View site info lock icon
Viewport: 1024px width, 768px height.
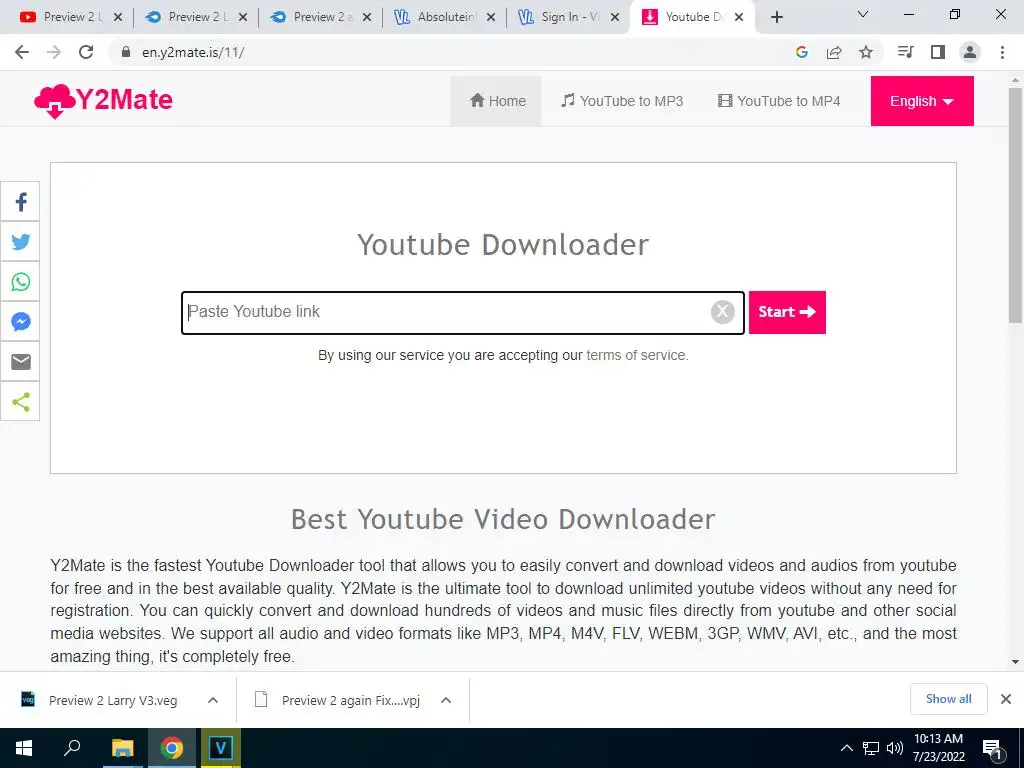[x=126, y=52]
